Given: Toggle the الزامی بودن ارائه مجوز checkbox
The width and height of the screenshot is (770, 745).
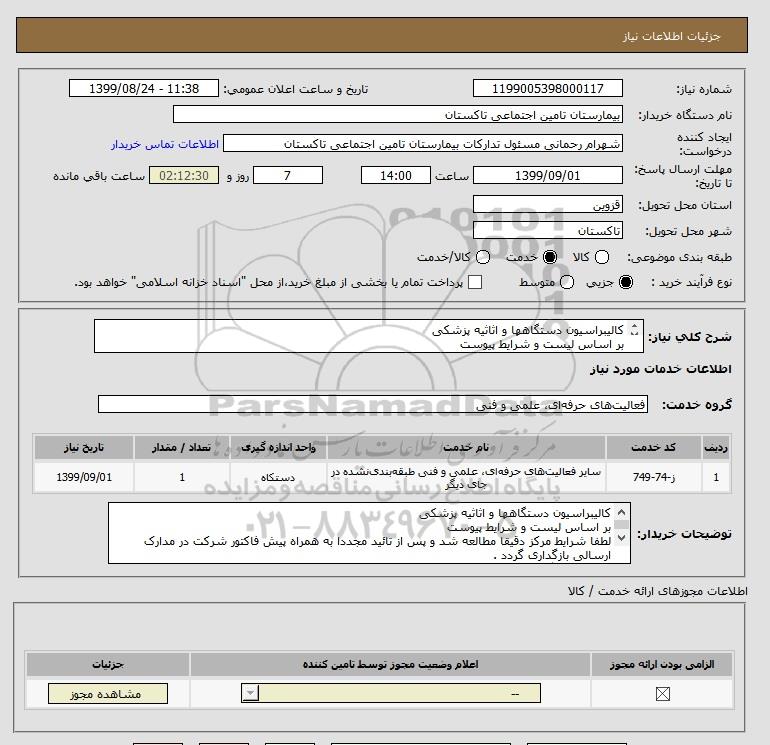Looking at the screenshot, I should click(662, 693).
